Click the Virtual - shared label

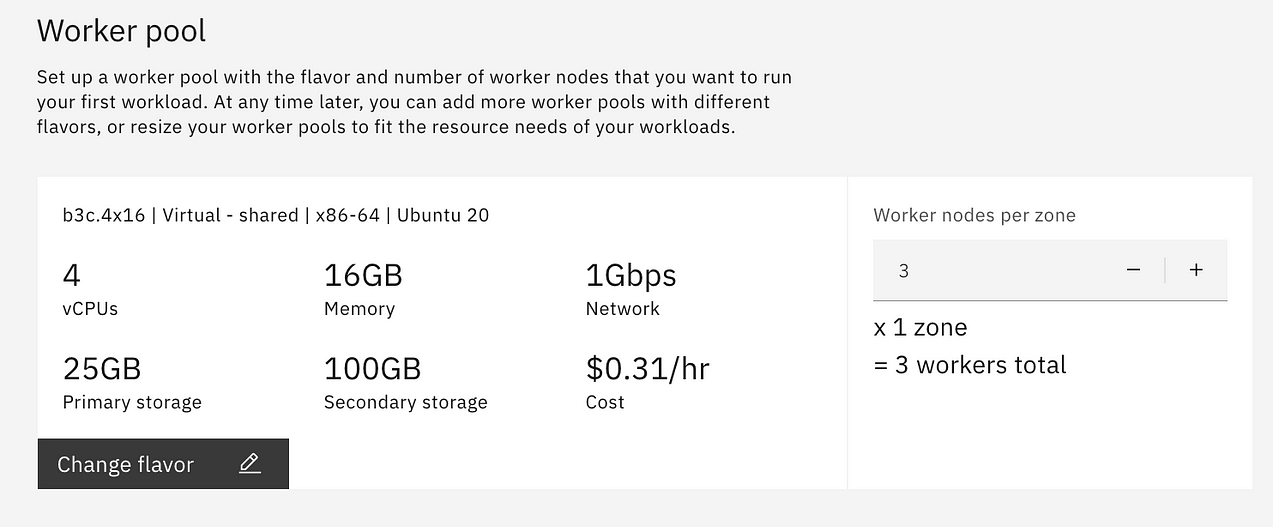tap(230, 215)
